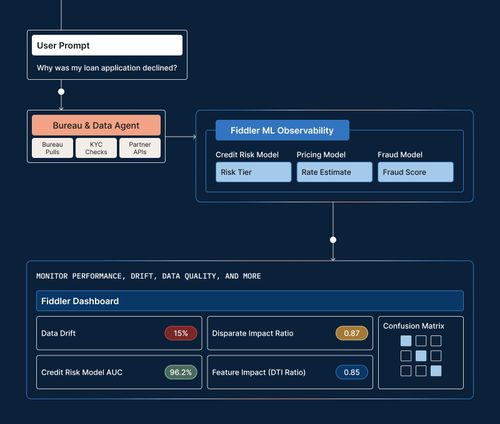
Task: Select the Bureau Pulls chip
Action: pyautogui.click(x=52, y=148)
